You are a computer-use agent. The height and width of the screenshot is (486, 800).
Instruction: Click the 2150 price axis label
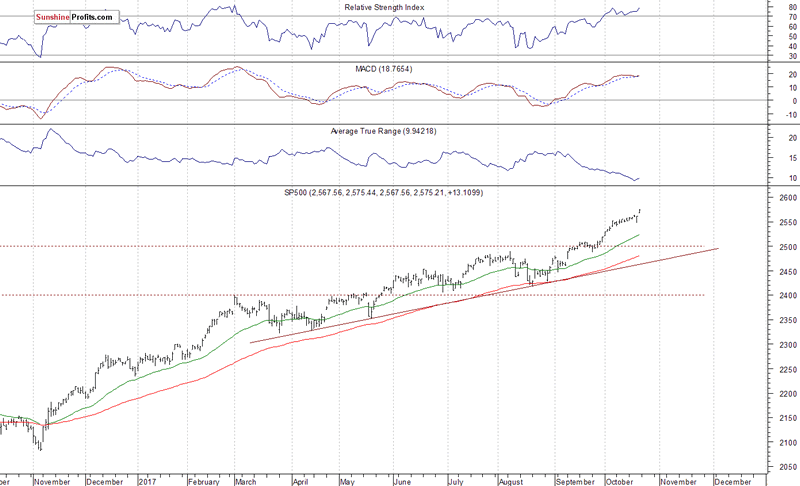point(788,418)
